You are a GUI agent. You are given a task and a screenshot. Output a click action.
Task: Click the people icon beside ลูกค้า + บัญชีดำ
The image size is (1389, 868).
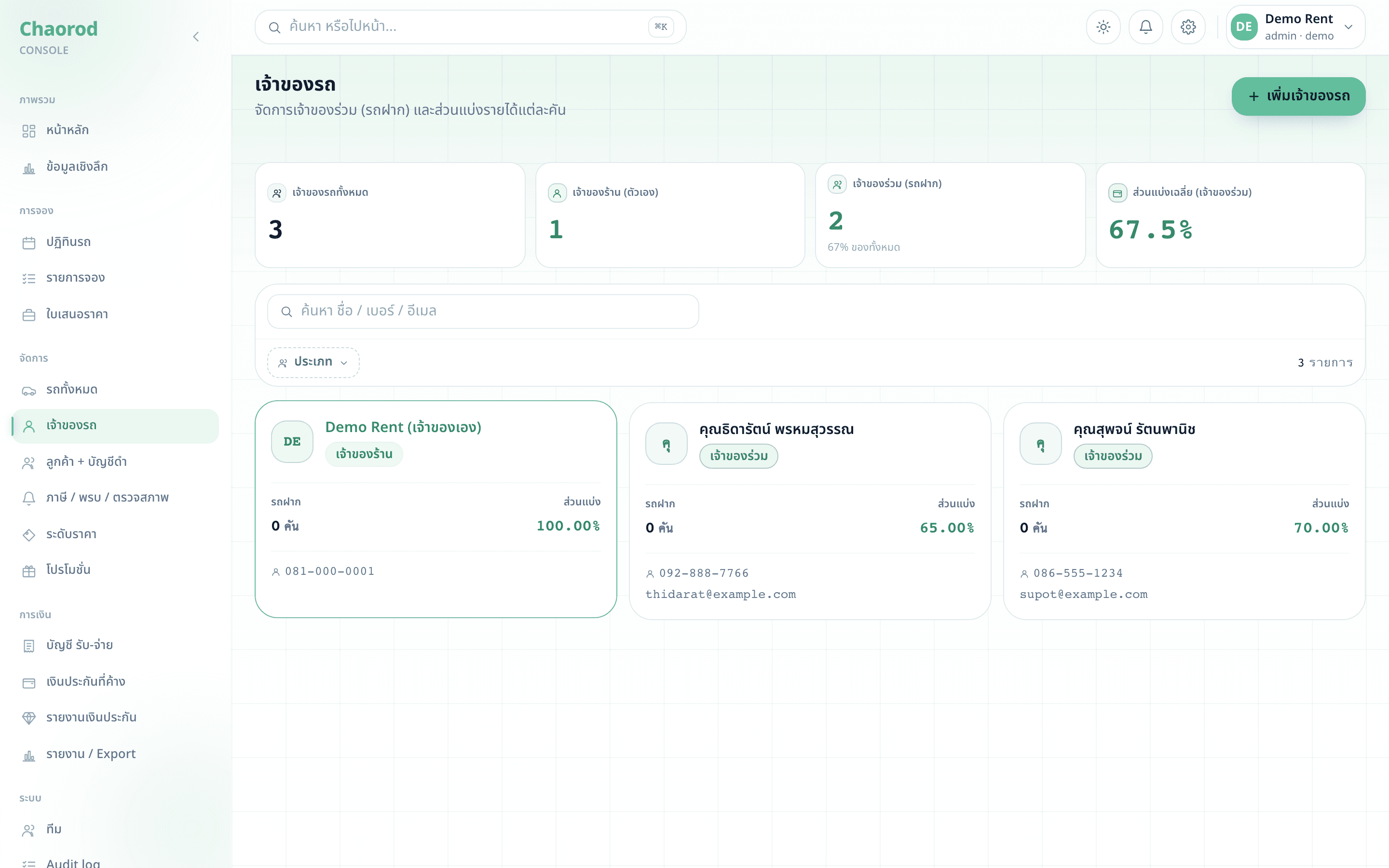(x=29, y=463)
